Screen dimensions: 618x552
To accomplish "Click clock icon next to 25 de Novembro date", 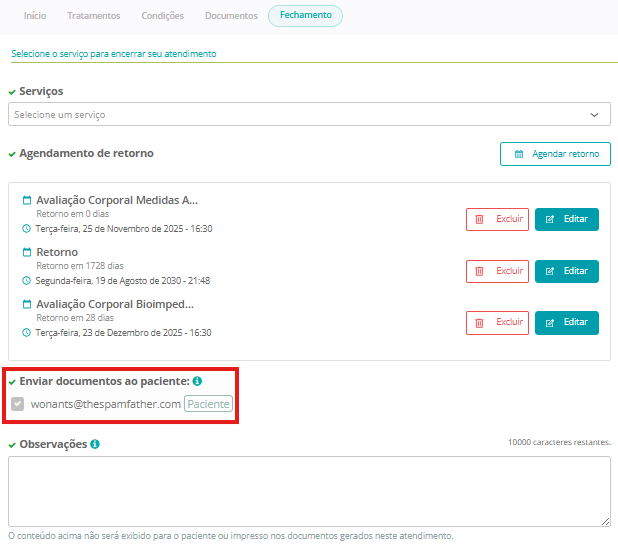I will [27, 229].
